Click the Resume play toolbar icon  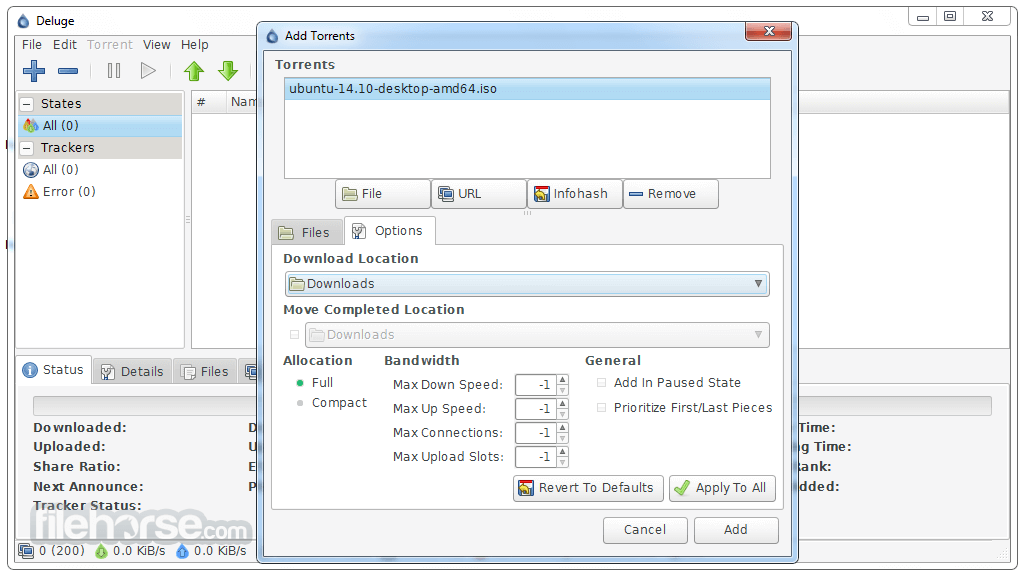[148, 71]
